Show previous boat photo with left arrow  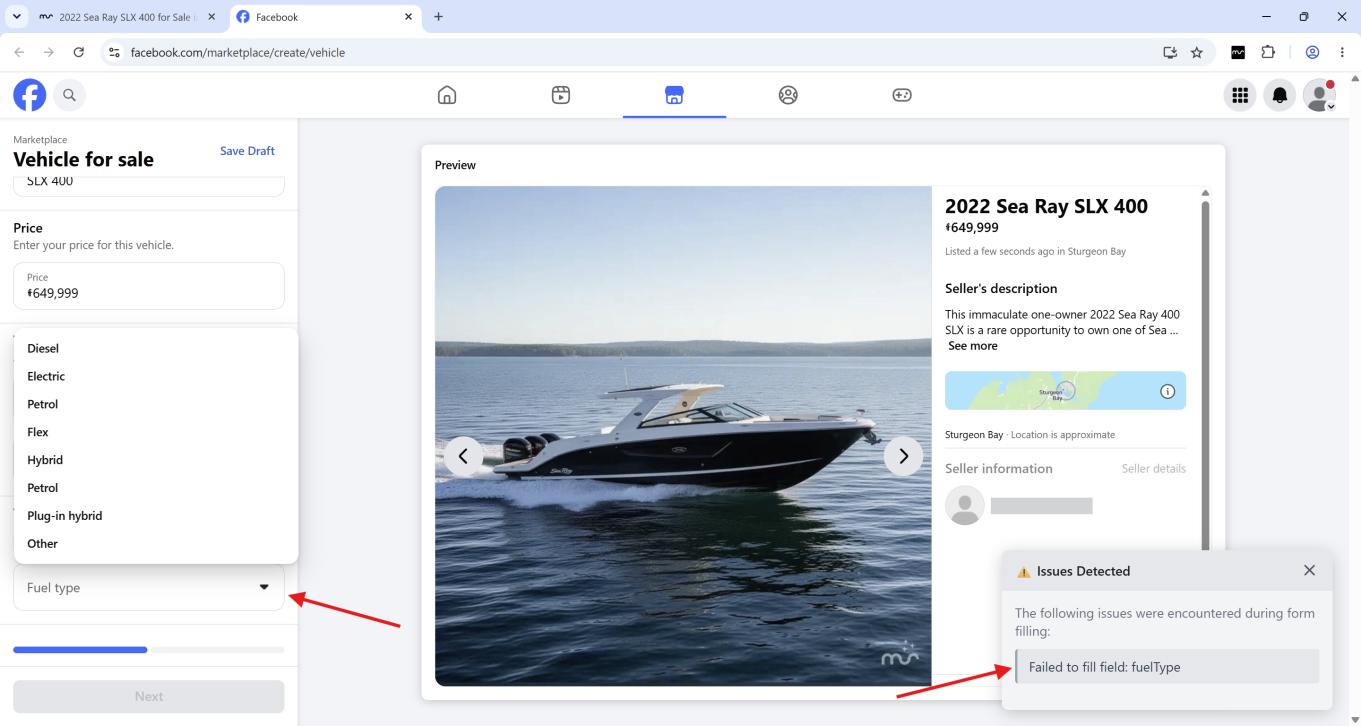(x=463, y=456)
